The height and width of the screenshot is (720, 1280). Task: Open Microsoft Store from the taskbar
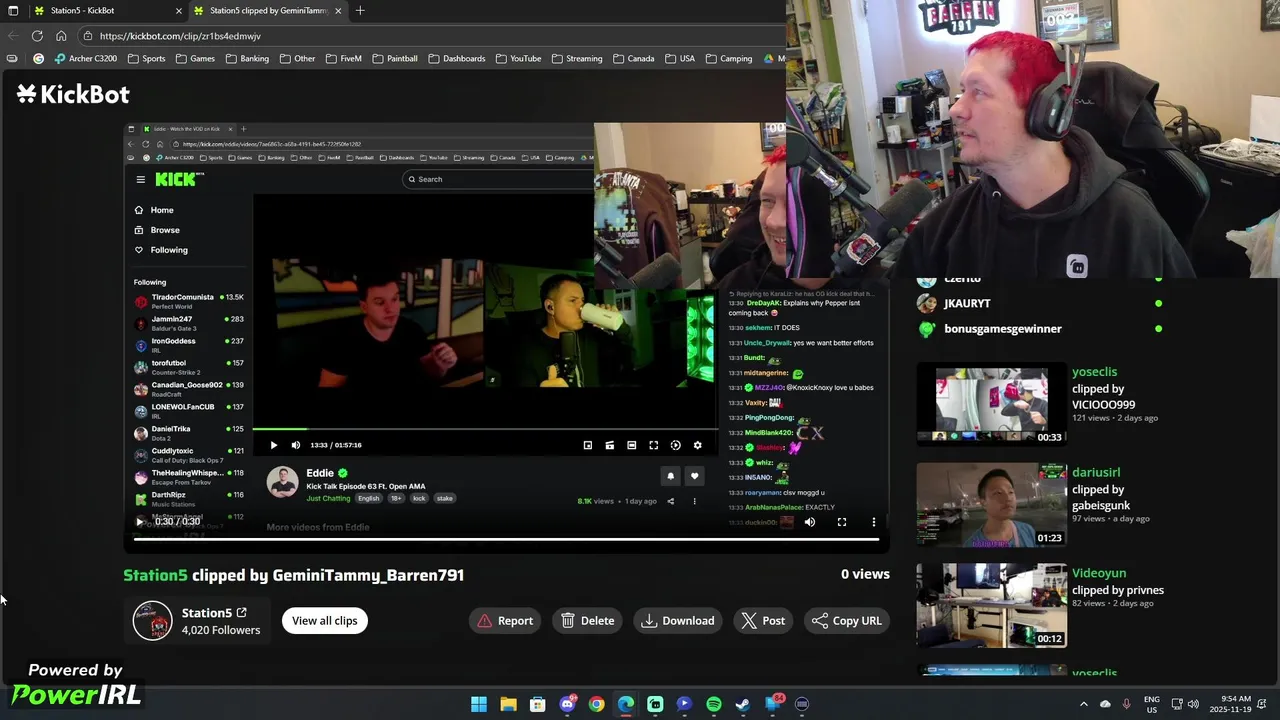pos(538,704)
